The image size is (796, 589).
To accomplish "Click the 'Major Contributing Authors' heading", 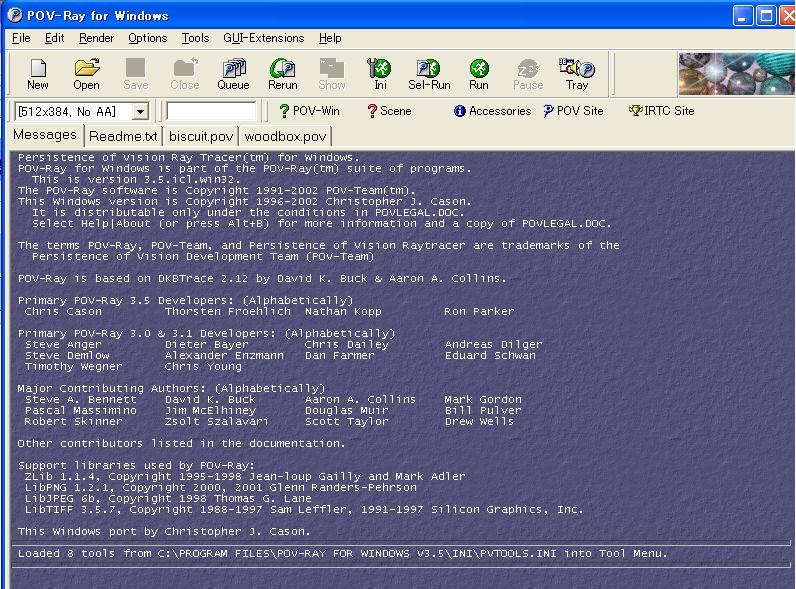I will coord(171,388).
